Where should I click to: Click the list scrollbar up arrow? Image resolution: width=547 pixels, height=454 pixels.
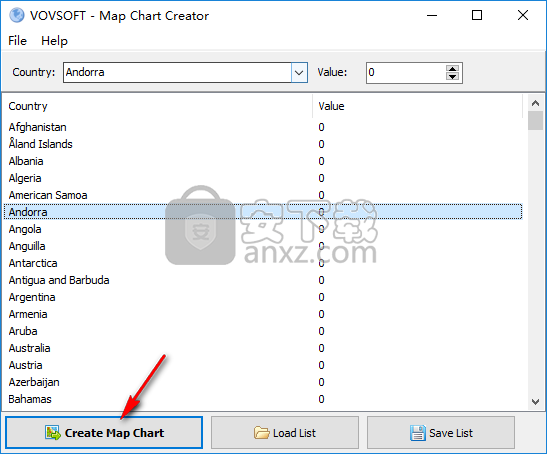[x=535, y=103]
